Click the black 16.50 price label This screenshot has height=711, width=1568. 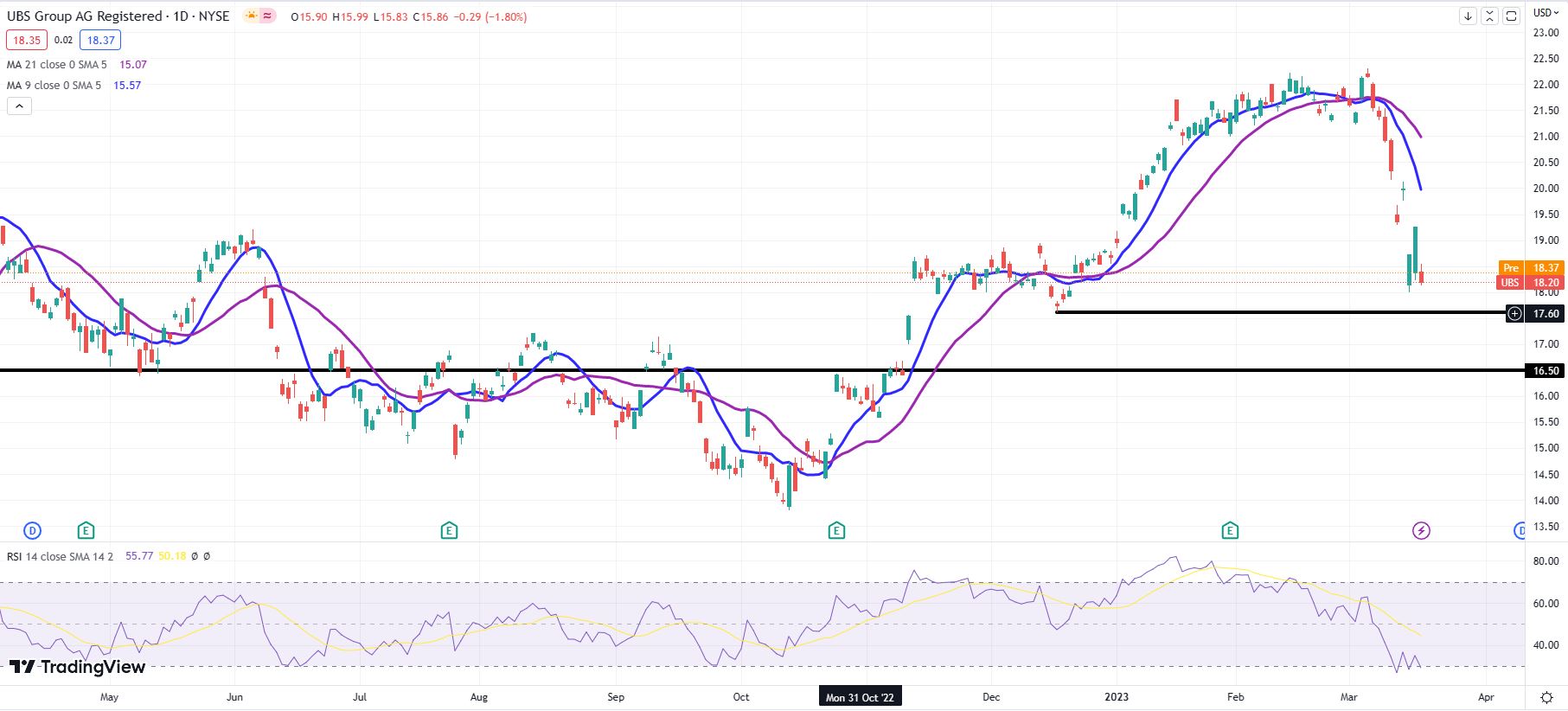pos(1546,371)
